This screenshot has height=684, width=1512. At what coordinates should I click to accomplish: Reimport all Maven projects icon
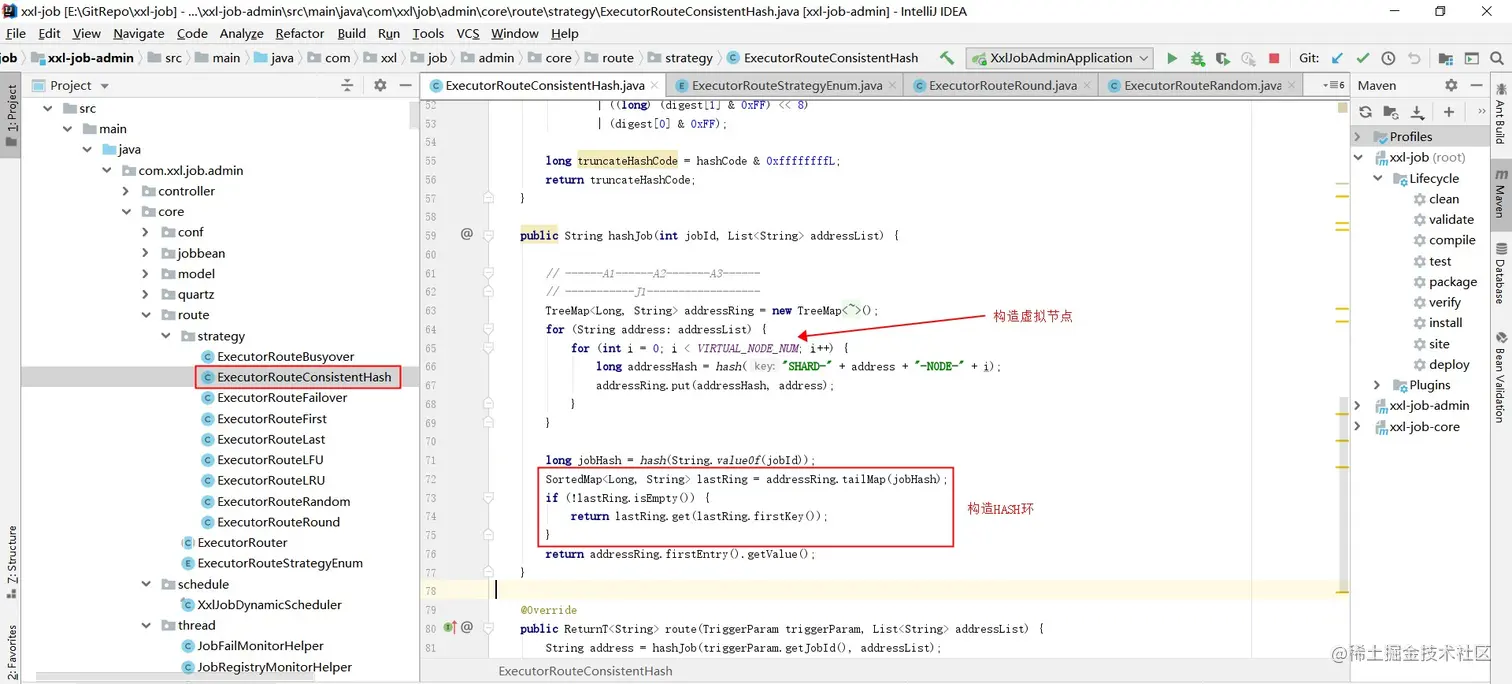point(1365,112)
